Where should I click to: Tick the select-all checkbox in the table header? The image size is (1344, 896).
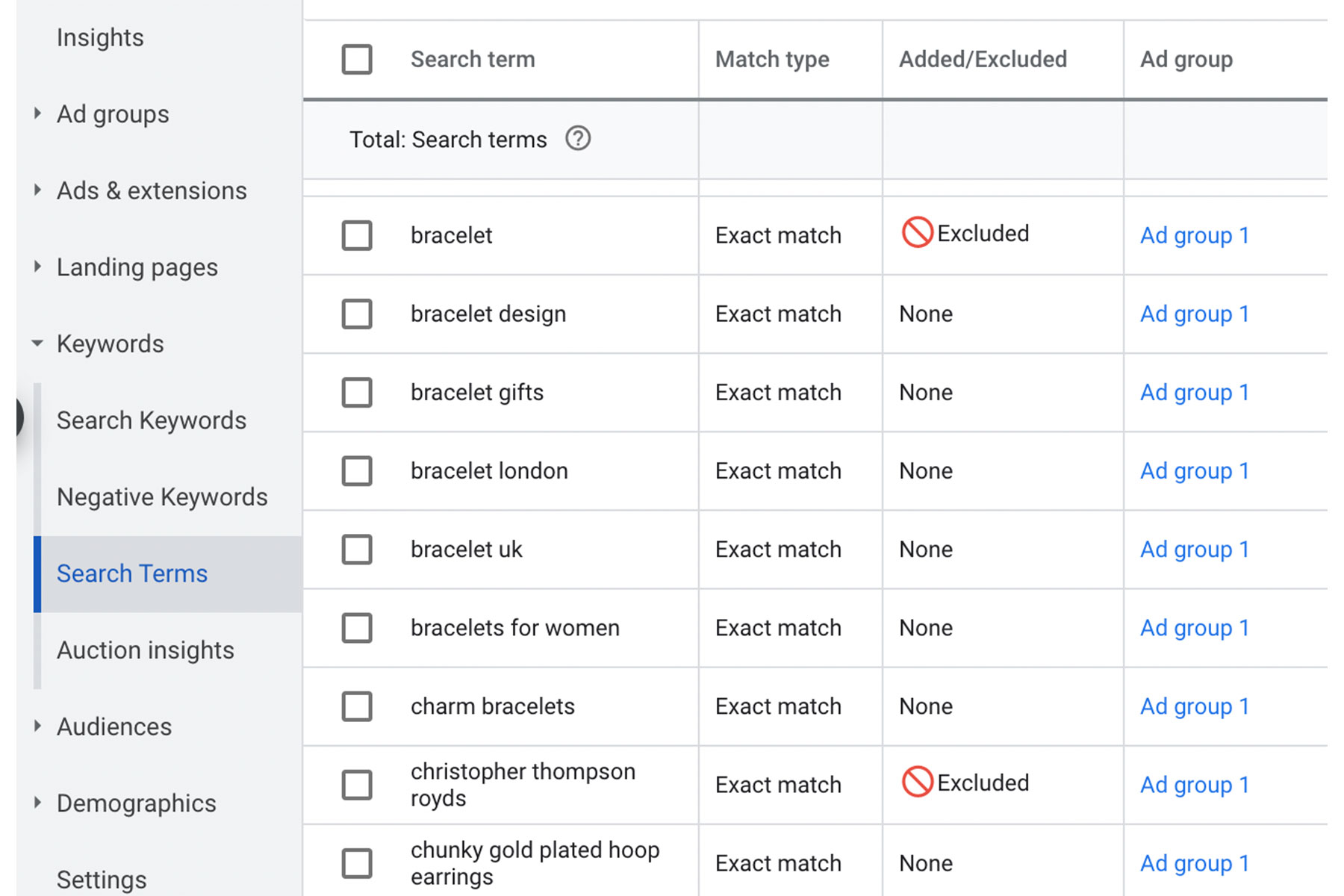pos(357,60)
